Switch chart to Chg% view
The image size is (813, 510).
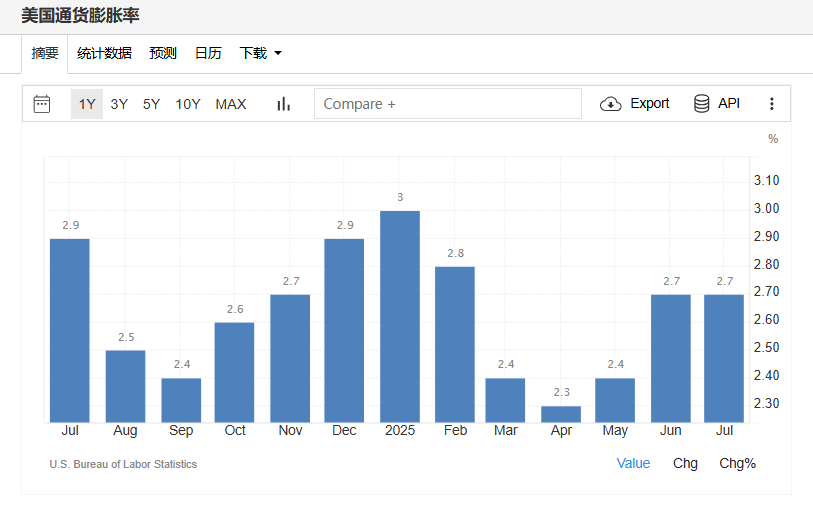737,463
